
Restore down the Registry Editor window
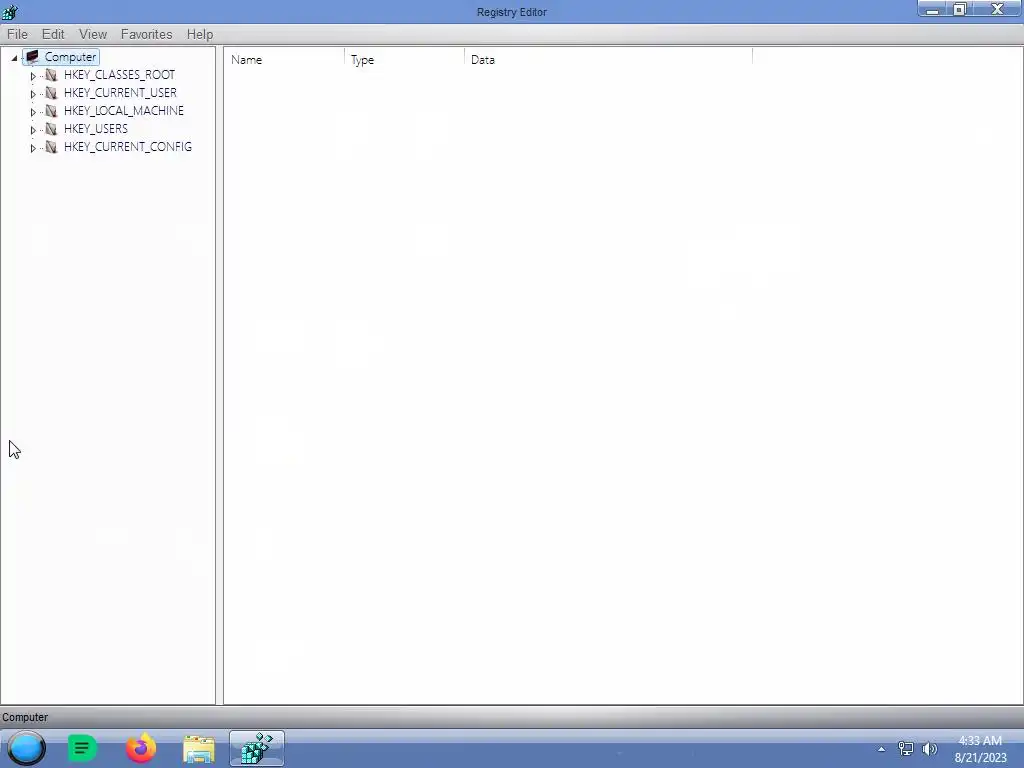[959, 10]
